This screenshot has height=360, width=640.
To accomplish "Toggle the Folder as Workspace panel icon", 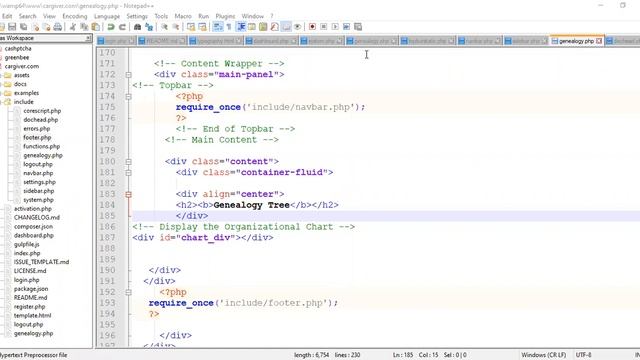I will (x=287, y=27).
